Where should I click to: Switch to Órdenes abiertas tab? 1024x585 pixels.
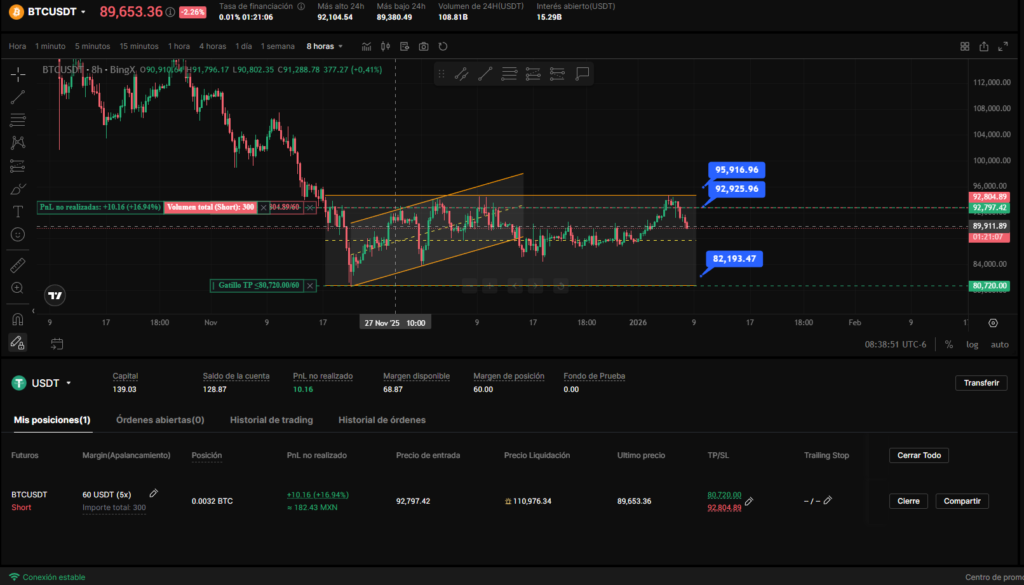pyautogui.click(x=160, y=420)
